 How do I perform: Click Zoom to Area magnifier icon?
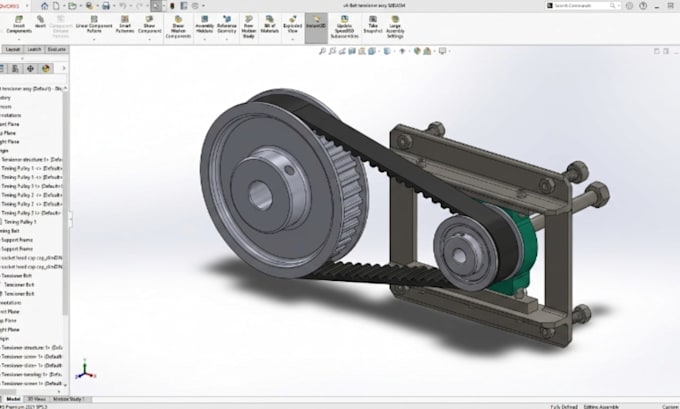pyautogui.click(x=332, y=51)
